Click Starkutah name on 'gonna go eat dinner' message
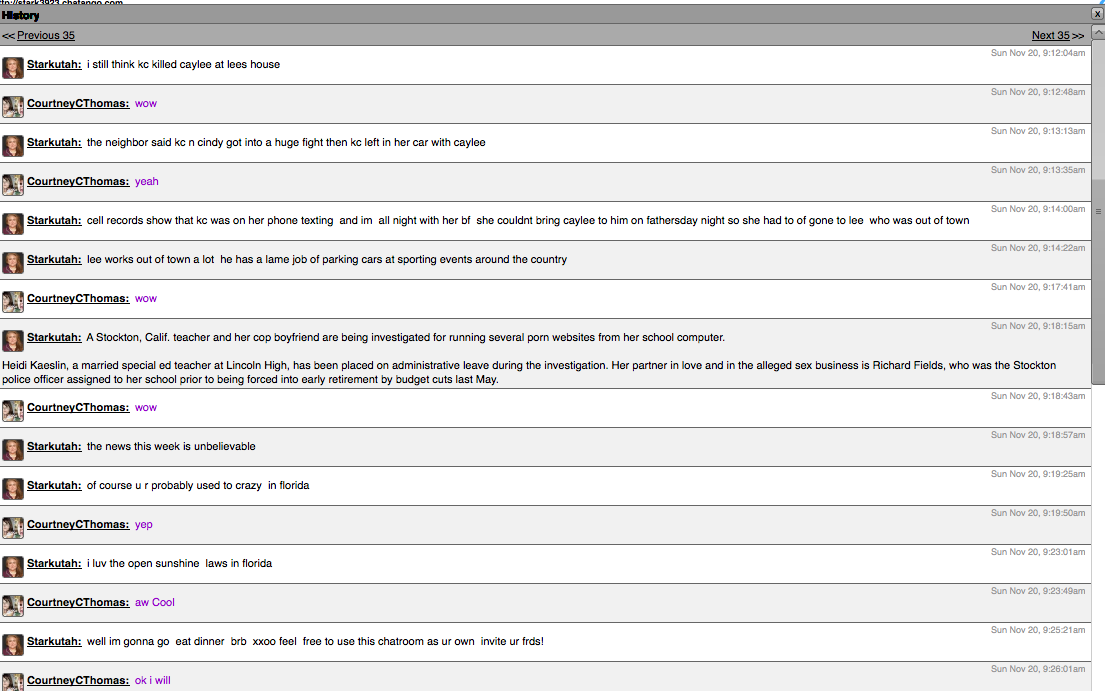Screen dimensions: 1105x691 coord(54,641)
